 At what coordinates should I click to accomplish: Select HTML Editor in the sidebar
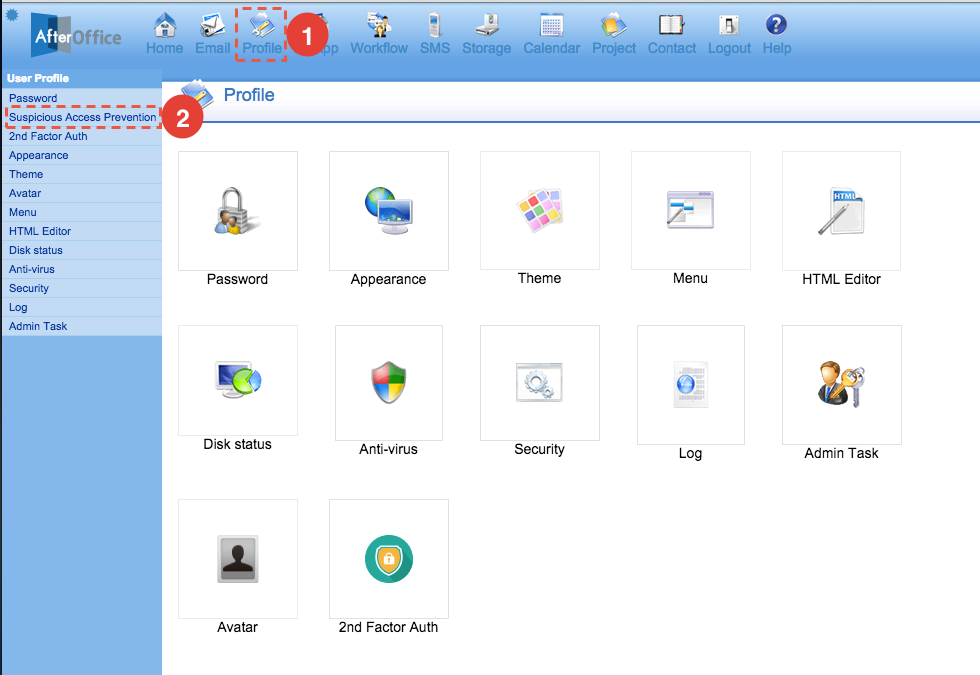(82, 231)
